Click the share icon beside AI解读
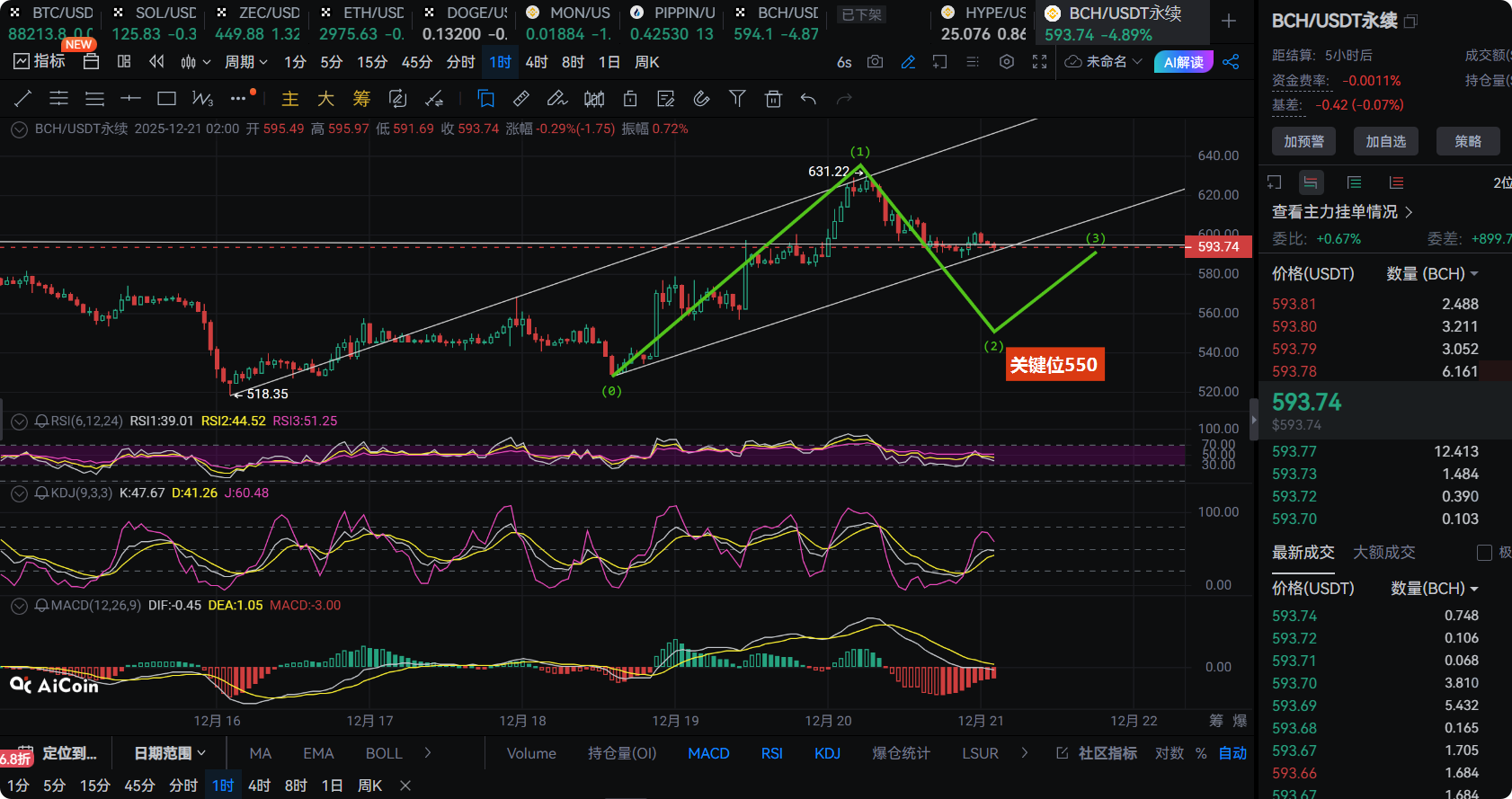Viewport: 1512px width, 799px height. 1231,62
